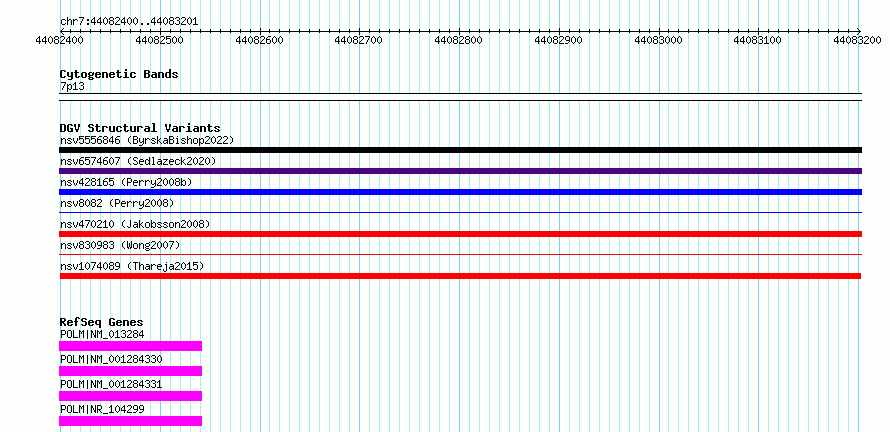Viewport: 890px width, 432px height.
Task: Select the 44083200 ruler tick label
Action: coord(858,40)
